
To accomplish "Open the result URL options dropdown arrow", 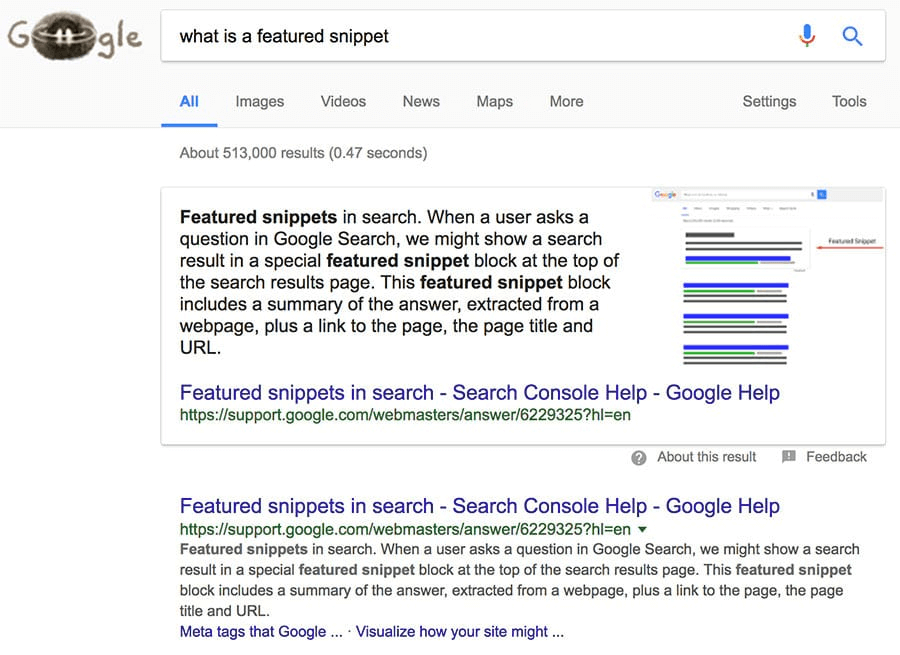I will coord(644,529).
